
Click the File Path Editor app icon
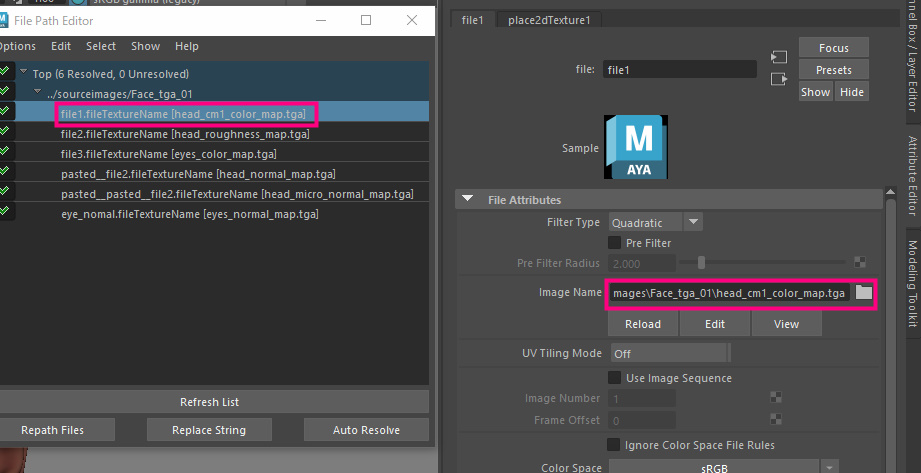click(4, 21)
